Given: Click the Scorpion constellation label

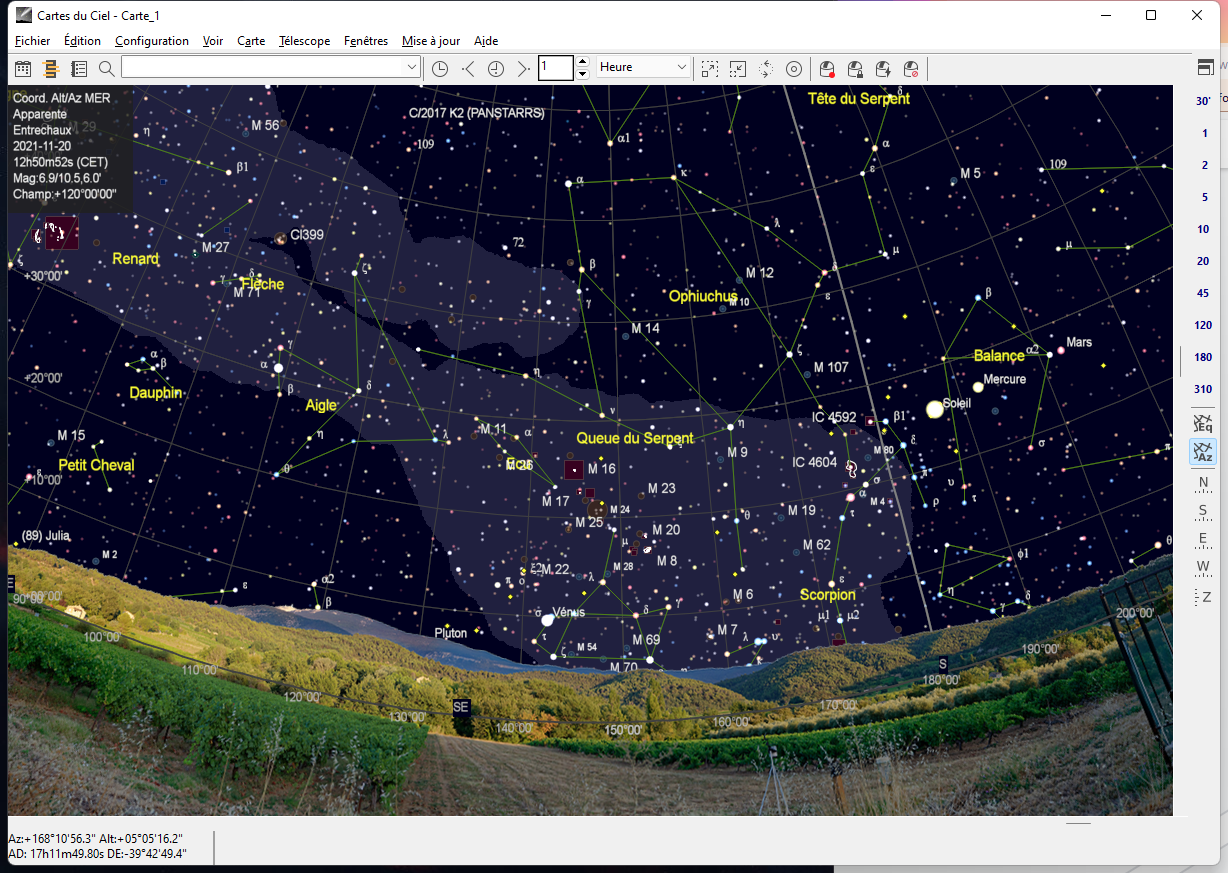Looking at the screenshot, I should (x=828, y=595).
